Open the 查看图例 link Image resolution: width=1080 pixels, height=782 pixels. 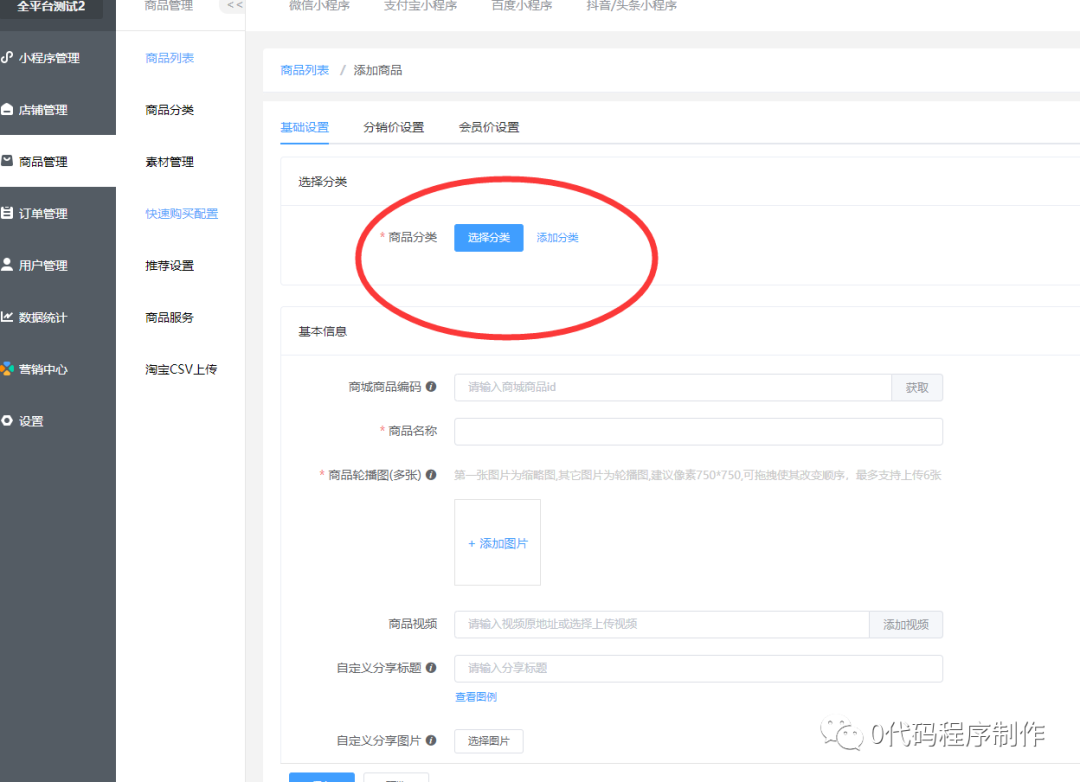pos(476,697)
